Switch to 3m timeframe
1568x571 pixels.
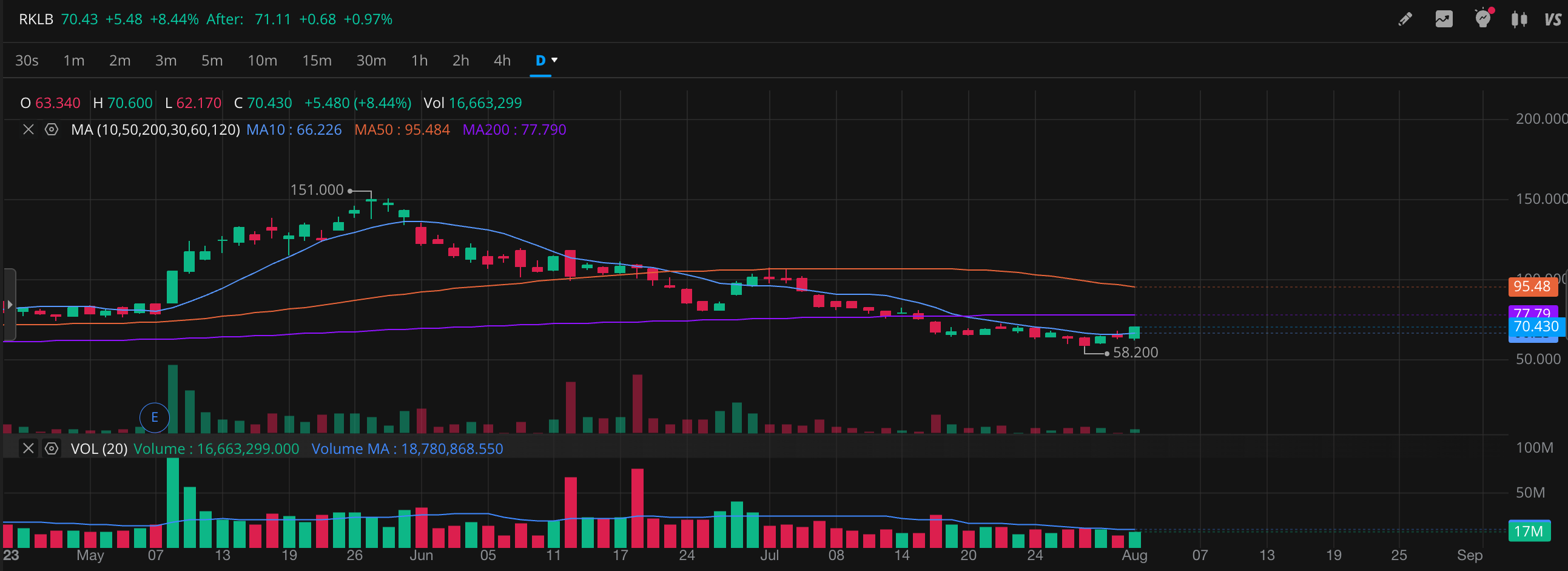(x=166, y=60)
